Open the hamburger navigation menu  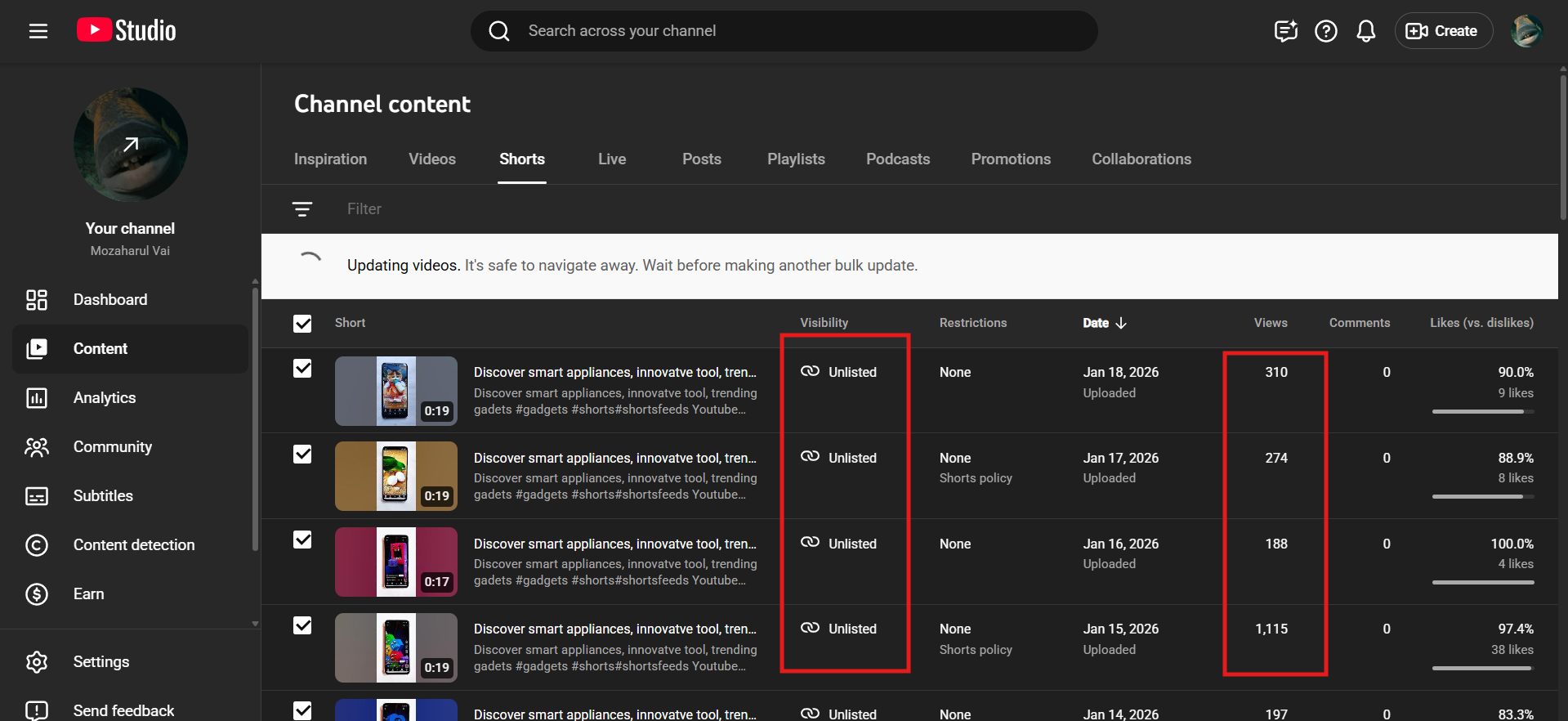click(38, 31)
